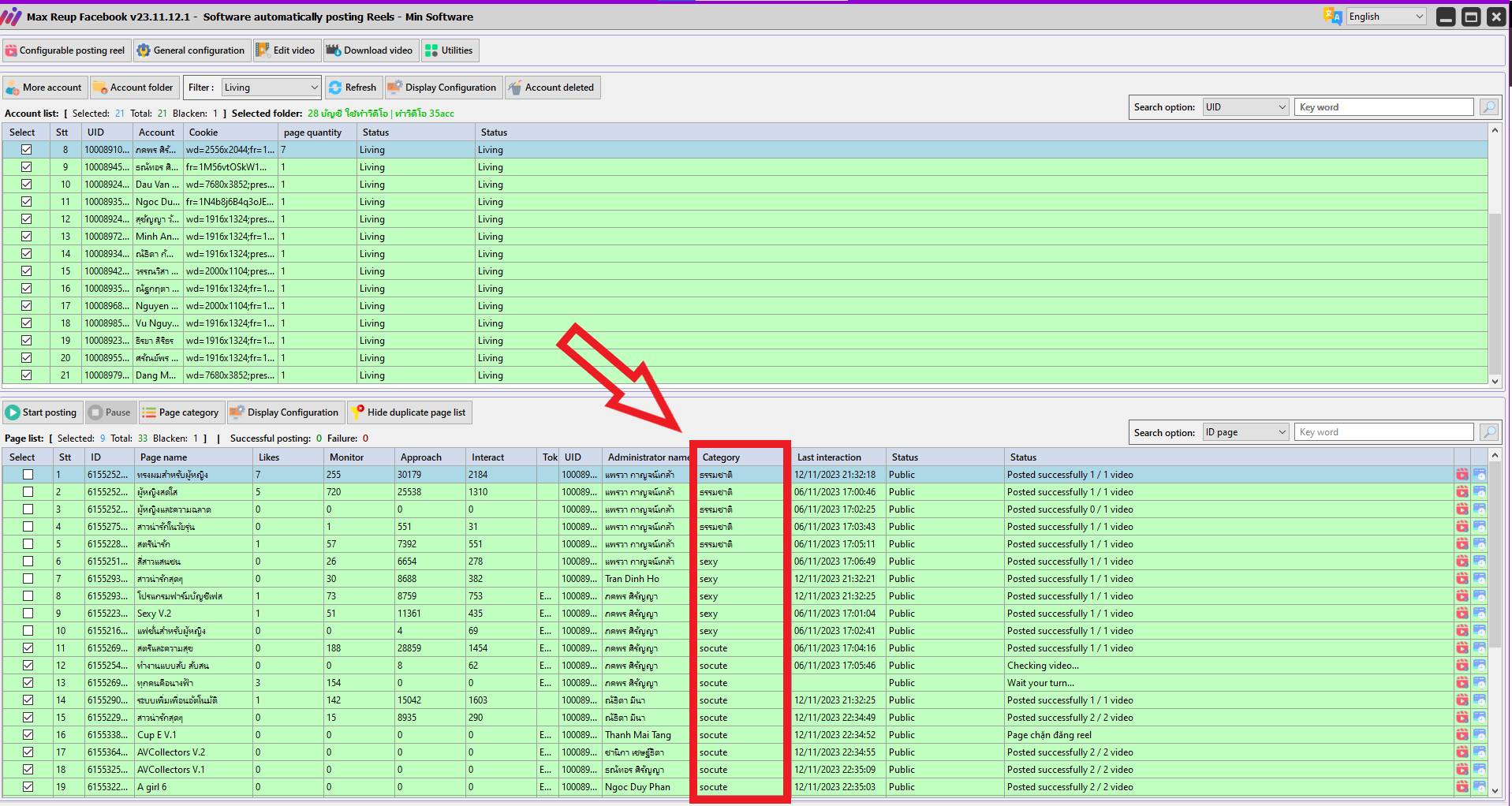Click the translate language icon
Screen dimensions: 1512x806
point(1332,17)
